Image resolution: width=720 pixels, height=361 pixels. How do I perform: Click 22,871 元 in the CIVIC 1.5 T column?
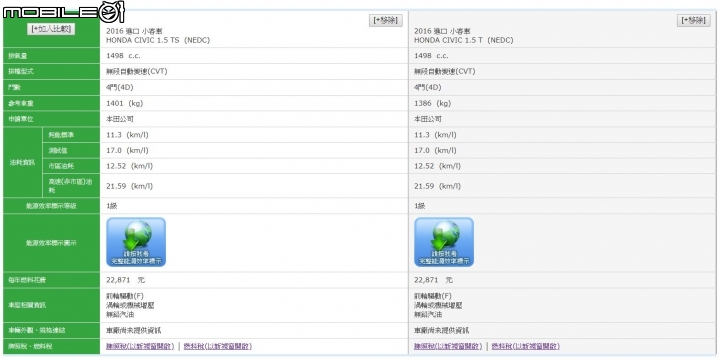(433, 280)
